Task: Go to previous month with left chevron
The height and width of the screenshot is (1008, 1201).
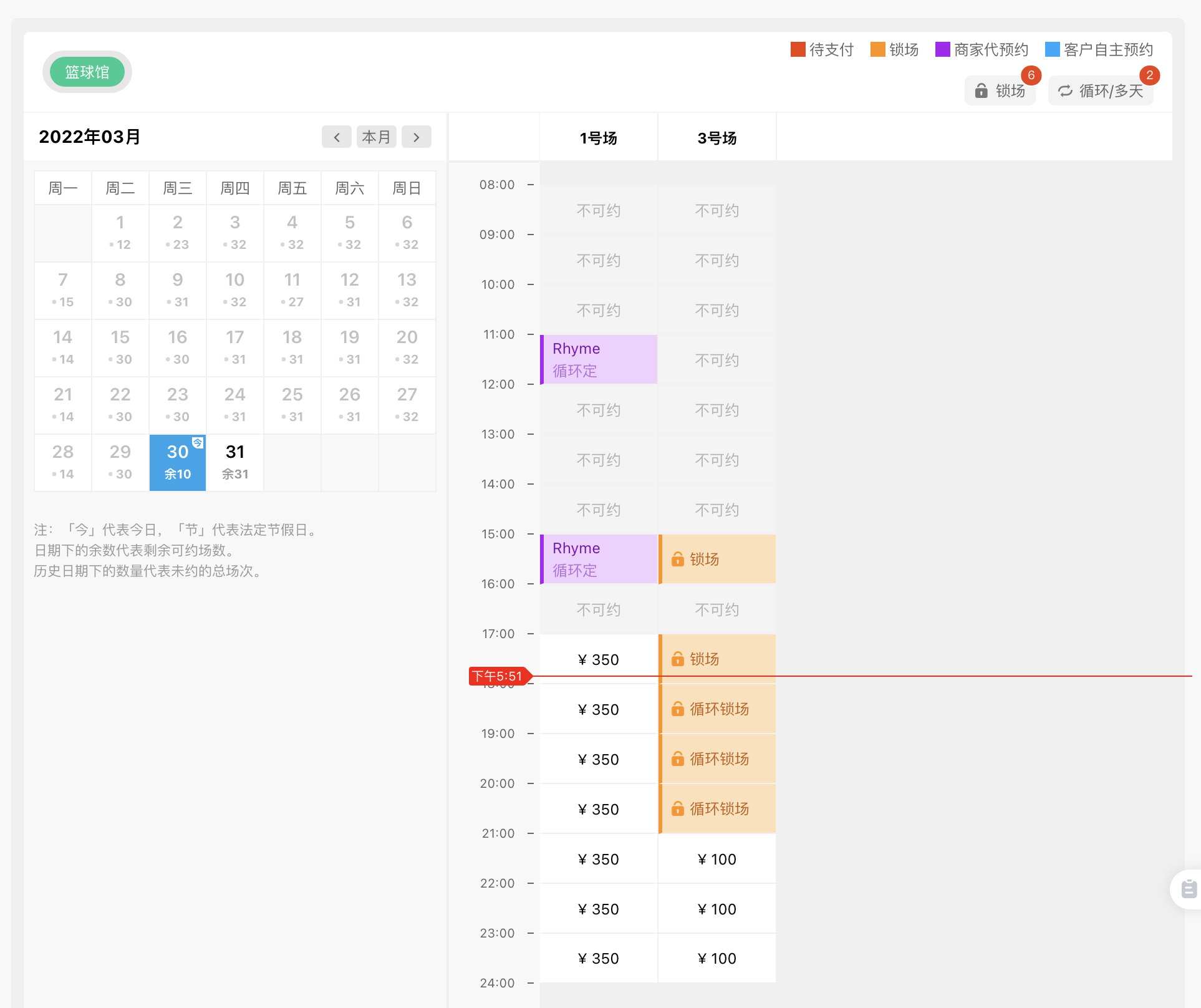Action: point(337,137)
